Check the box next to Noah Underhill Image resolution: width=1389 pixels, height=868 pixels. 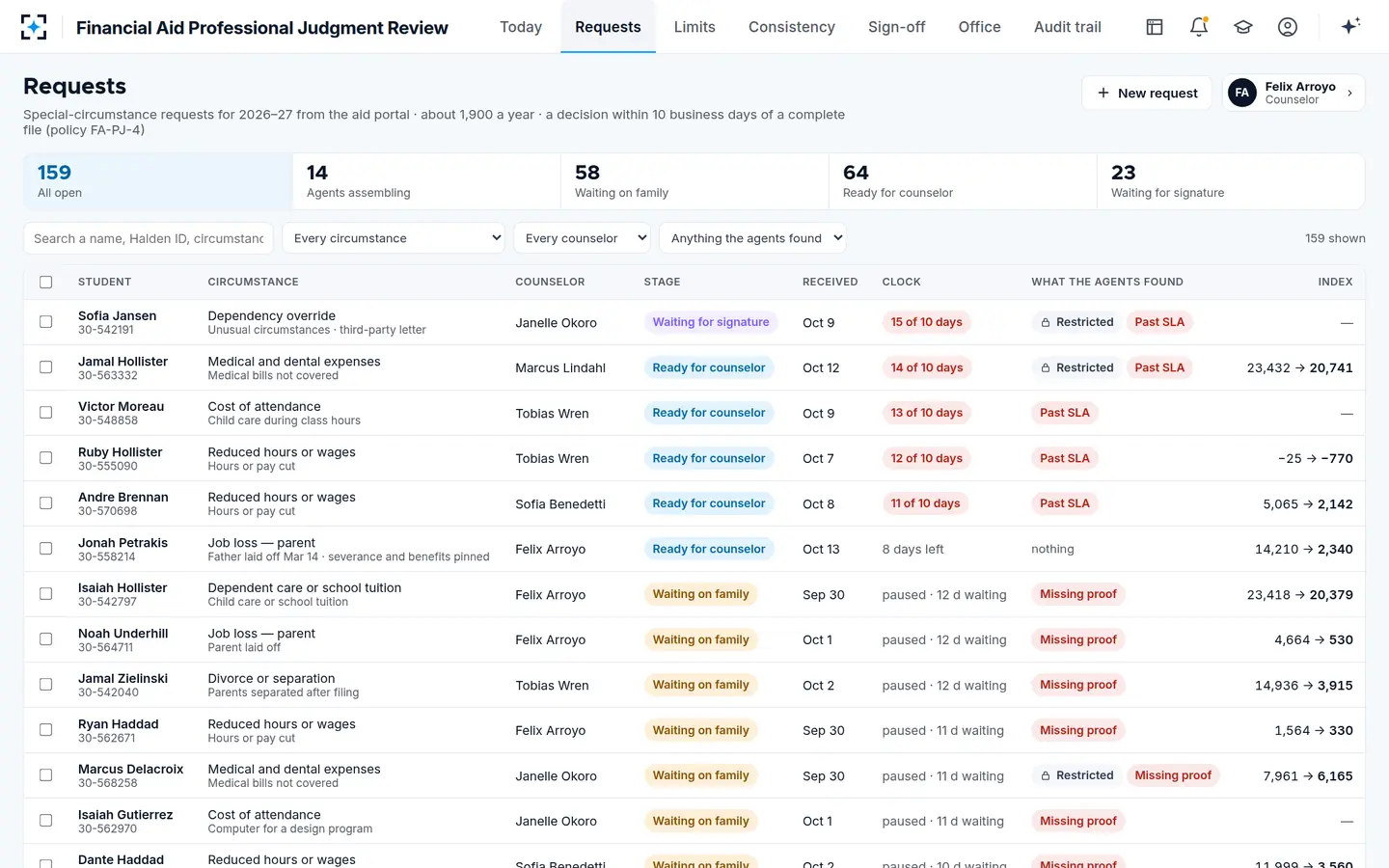[46, 639]
